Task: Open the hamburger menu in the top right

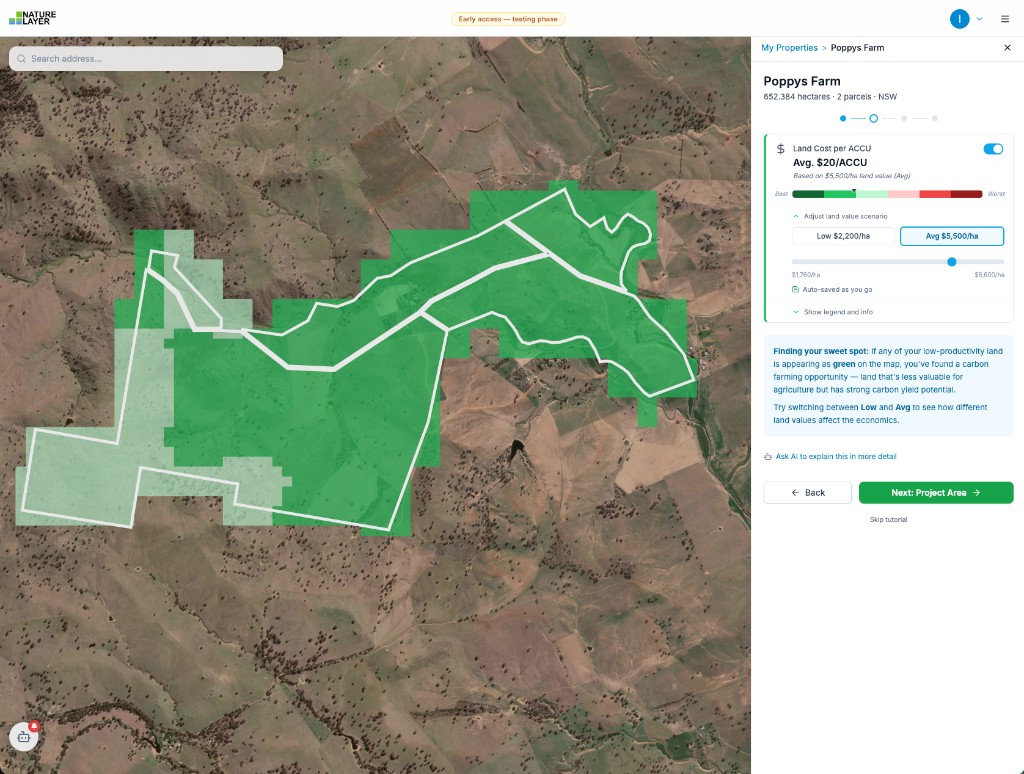Action: tap(1004, 18)
